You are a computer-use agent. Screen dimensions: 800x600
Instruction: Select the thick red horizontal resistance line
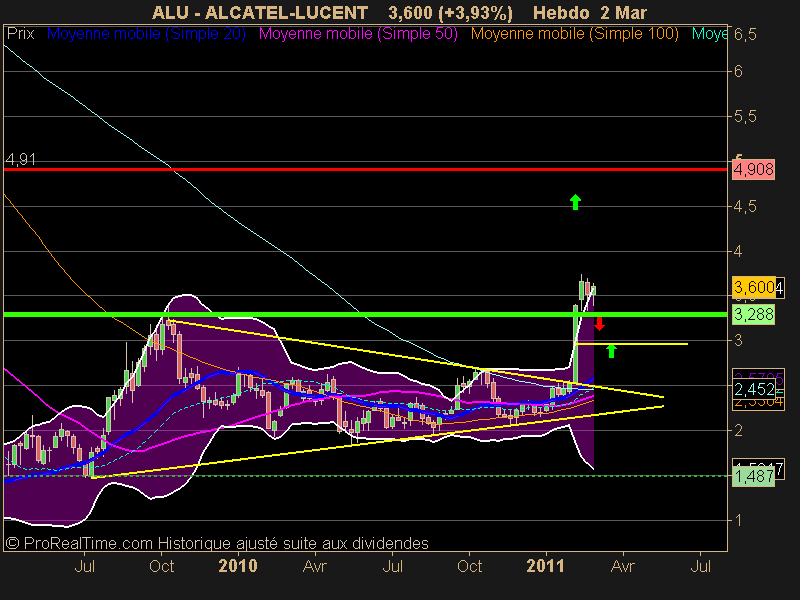[x=365, y=169]
